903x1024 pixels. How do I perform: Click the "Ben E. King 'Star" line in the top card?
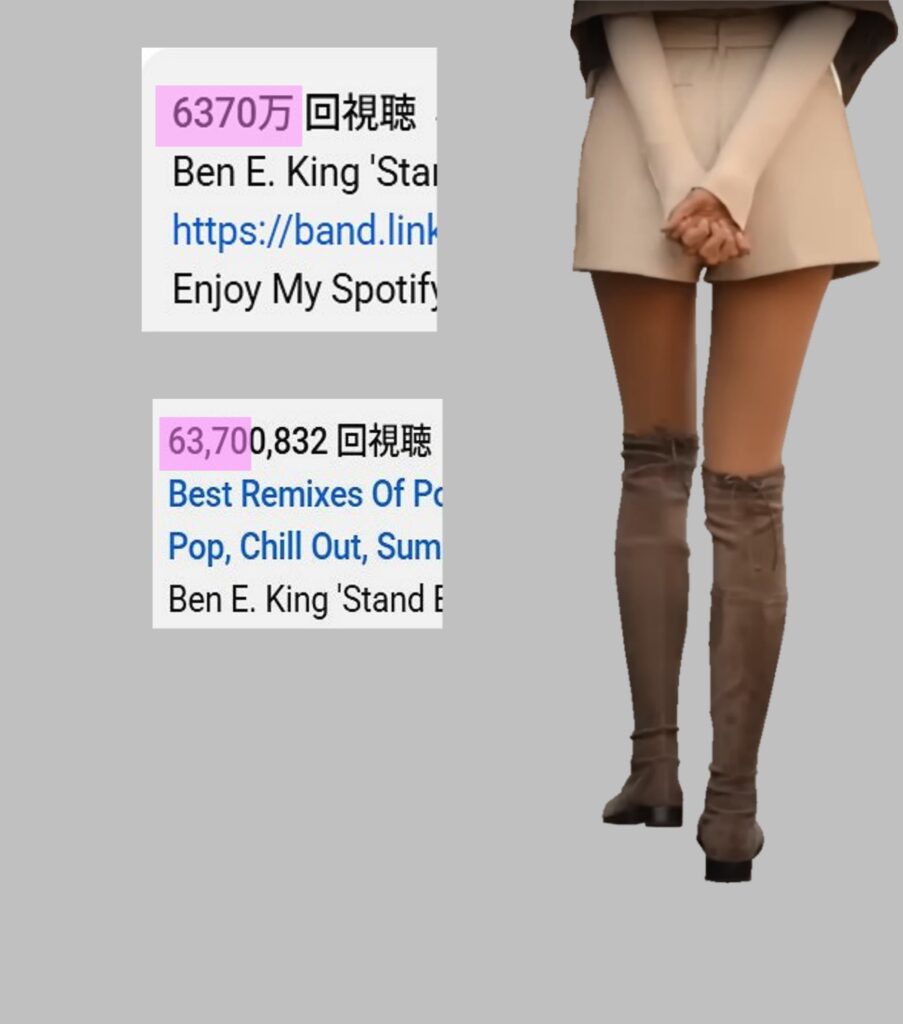(x=304, y=173)
